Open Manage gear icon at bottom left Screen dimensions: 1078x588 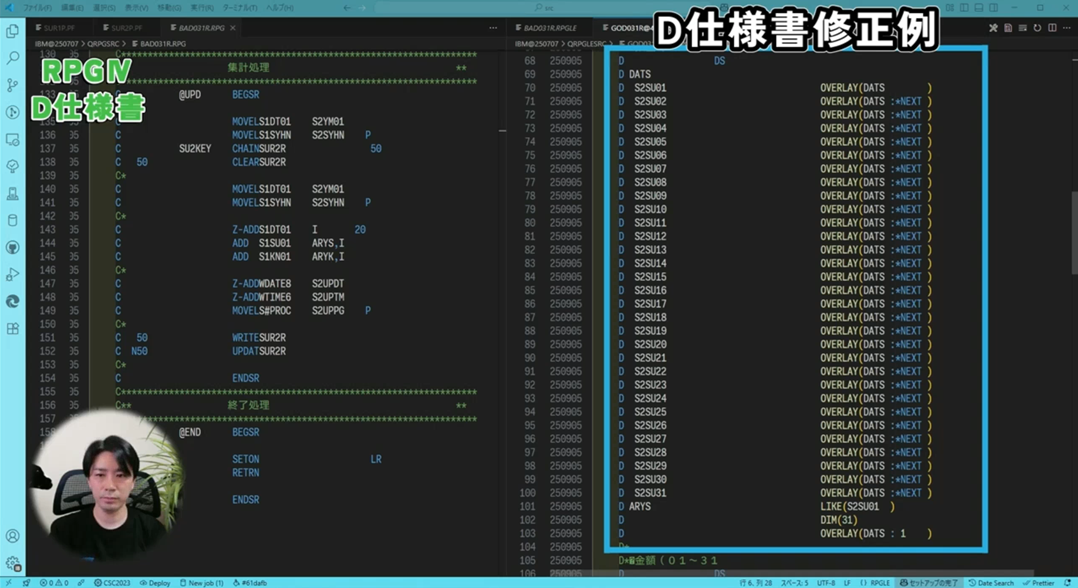[x=13, y=563]
